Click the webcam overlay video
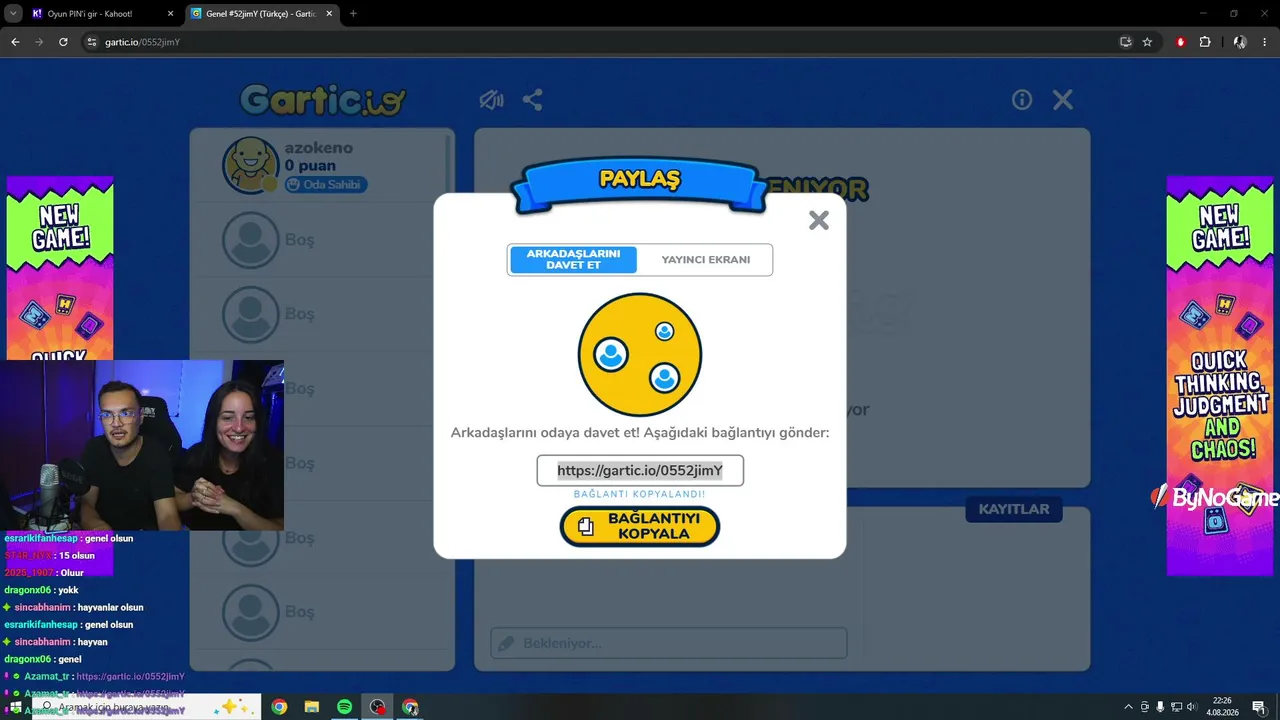Image resolution: width=1280 pixels, height=720 pixels. tap(142, 445)
